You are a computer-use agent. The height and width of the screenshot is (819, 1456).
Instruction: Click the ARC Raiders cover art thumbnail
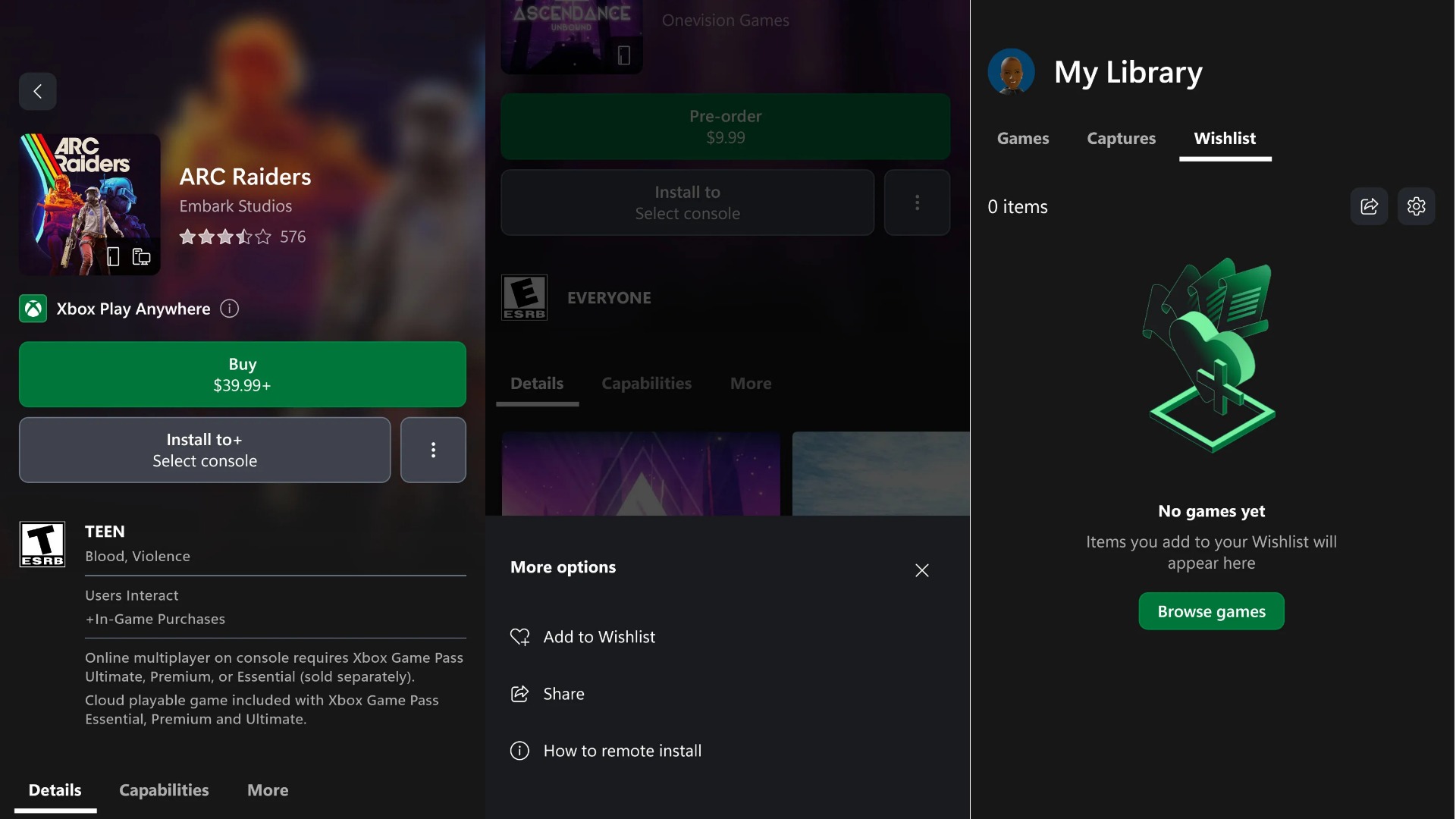[x=89, y=205]
